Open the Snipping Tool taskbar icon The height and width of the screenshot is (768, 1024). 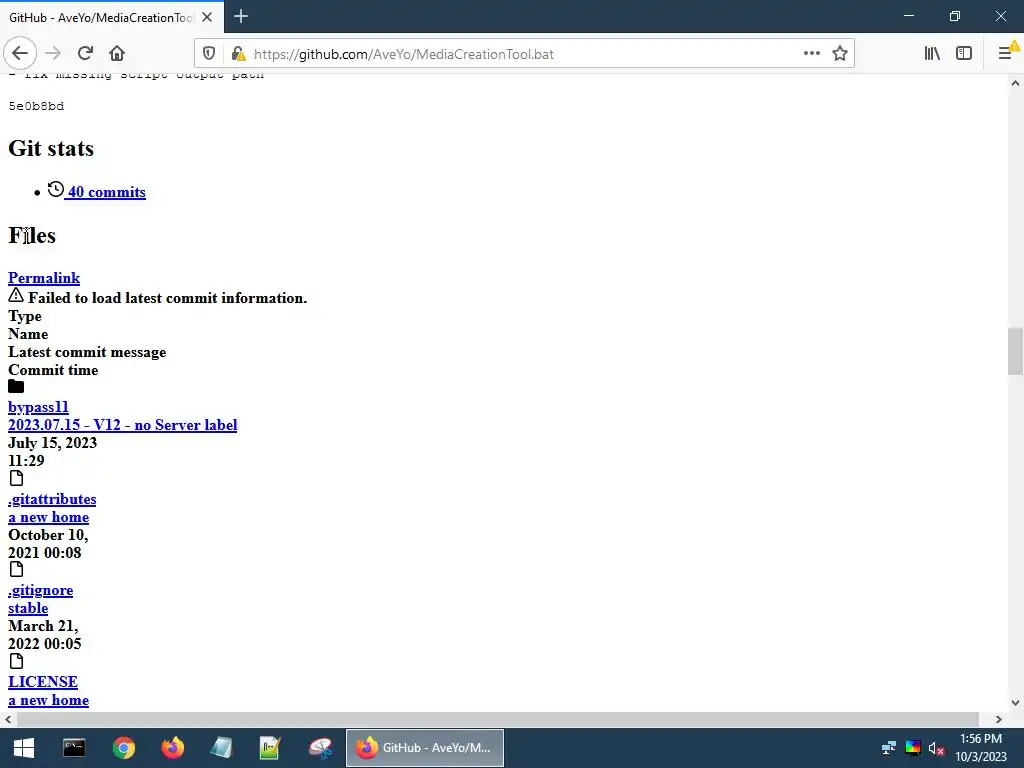tap(320, 748)
